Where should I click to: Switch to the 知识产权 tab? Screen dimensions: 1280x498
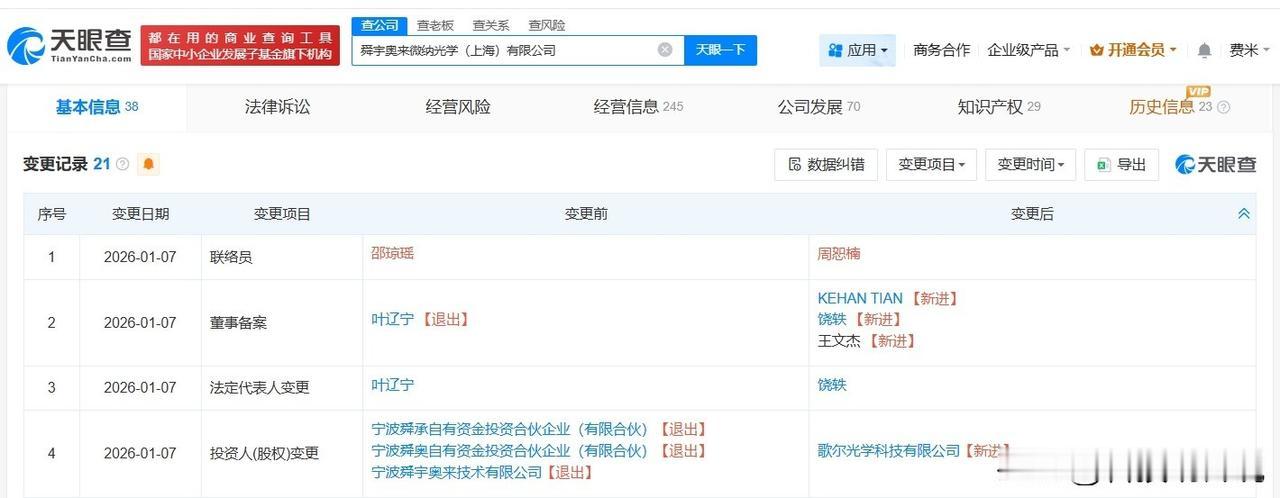999,107
